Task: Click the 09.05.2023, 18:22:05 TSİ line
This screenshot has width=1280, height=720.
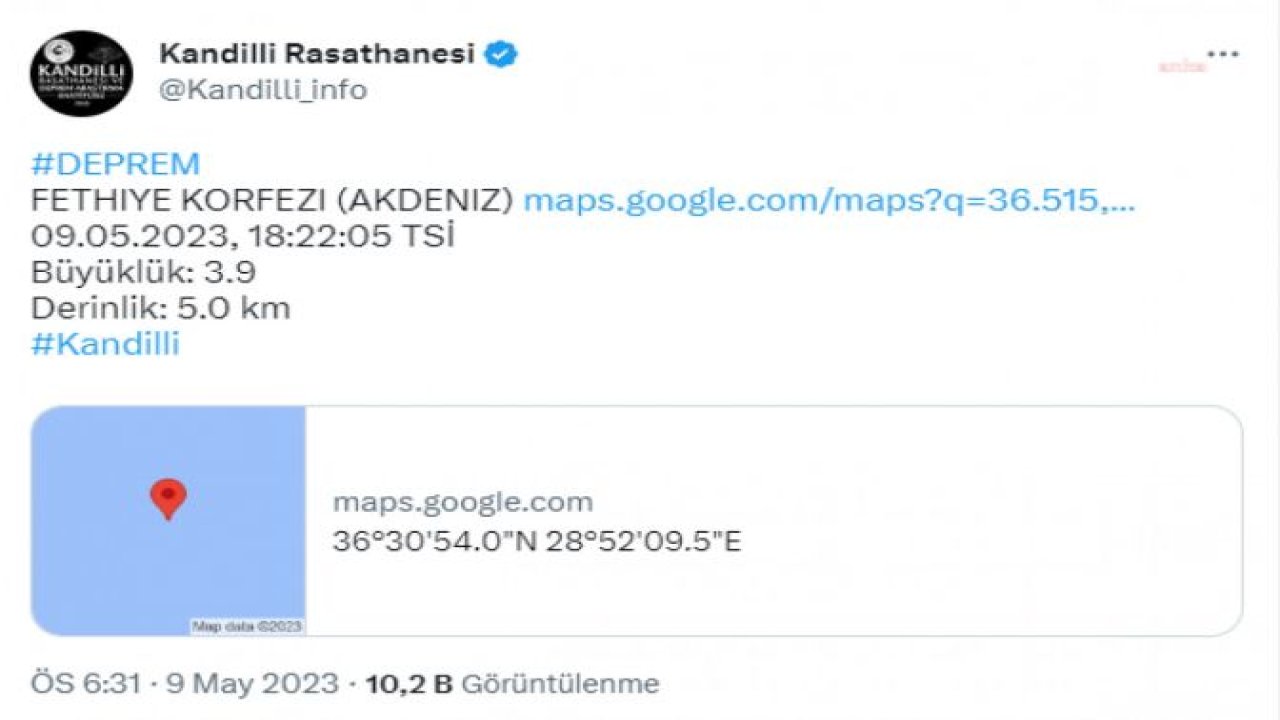Action: pos(243,237)
